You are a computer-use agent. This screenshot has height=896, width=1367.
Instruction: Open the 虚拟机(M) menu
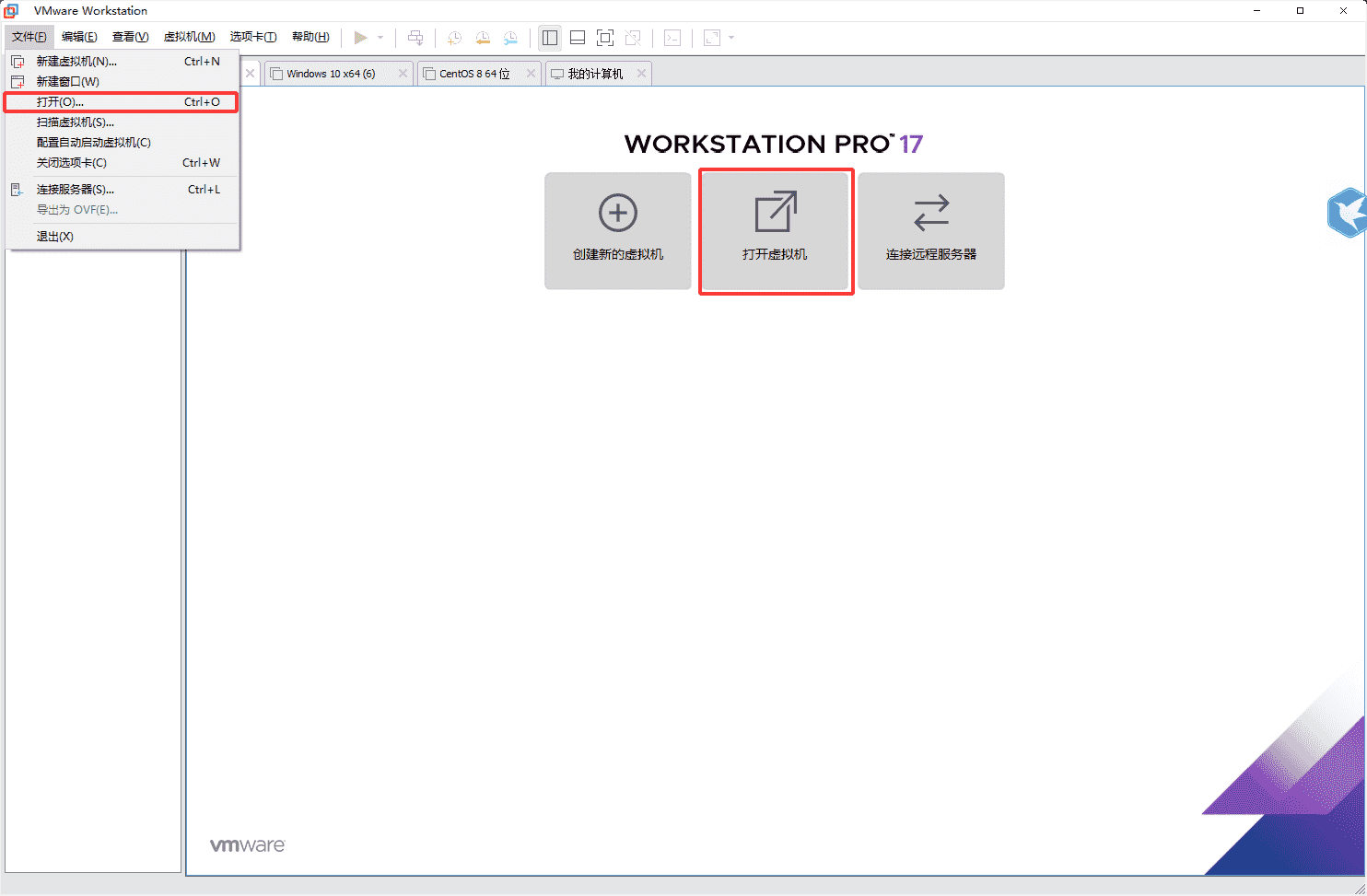[x=189, y=37]
